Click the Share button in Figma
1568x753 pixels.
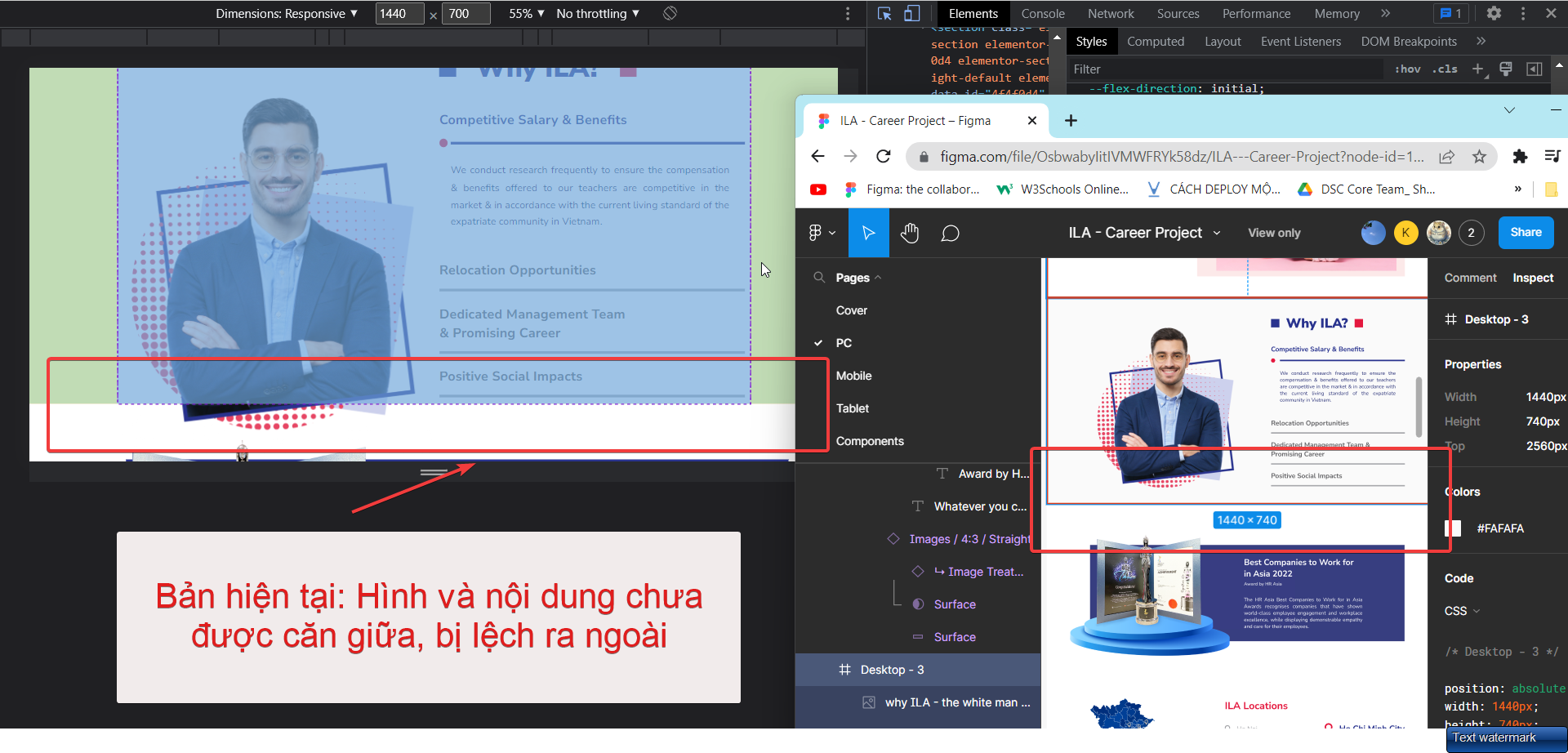(1526, 233)
